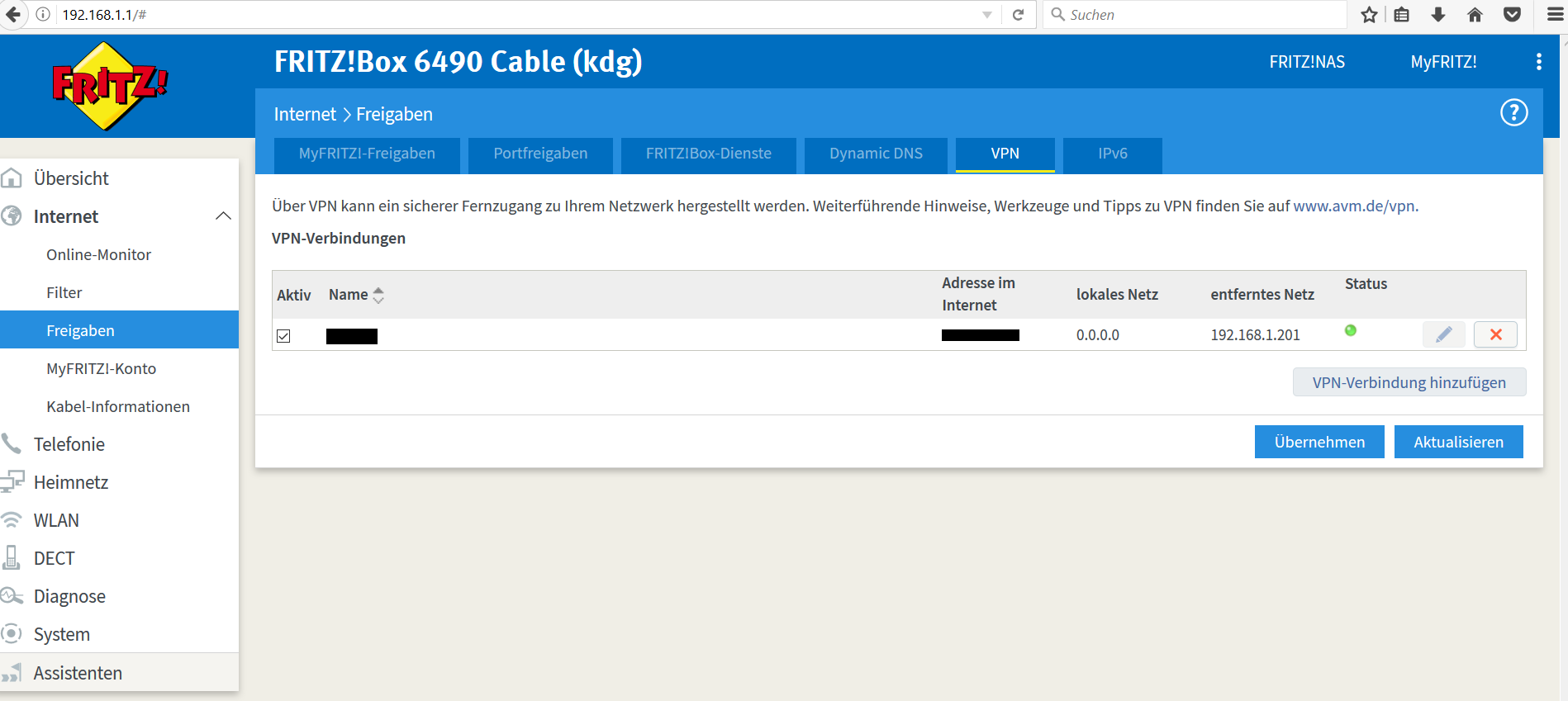This screenshot has height=701, width=1568.
Task: Click the browser URL address field
Action: point(516,14)
